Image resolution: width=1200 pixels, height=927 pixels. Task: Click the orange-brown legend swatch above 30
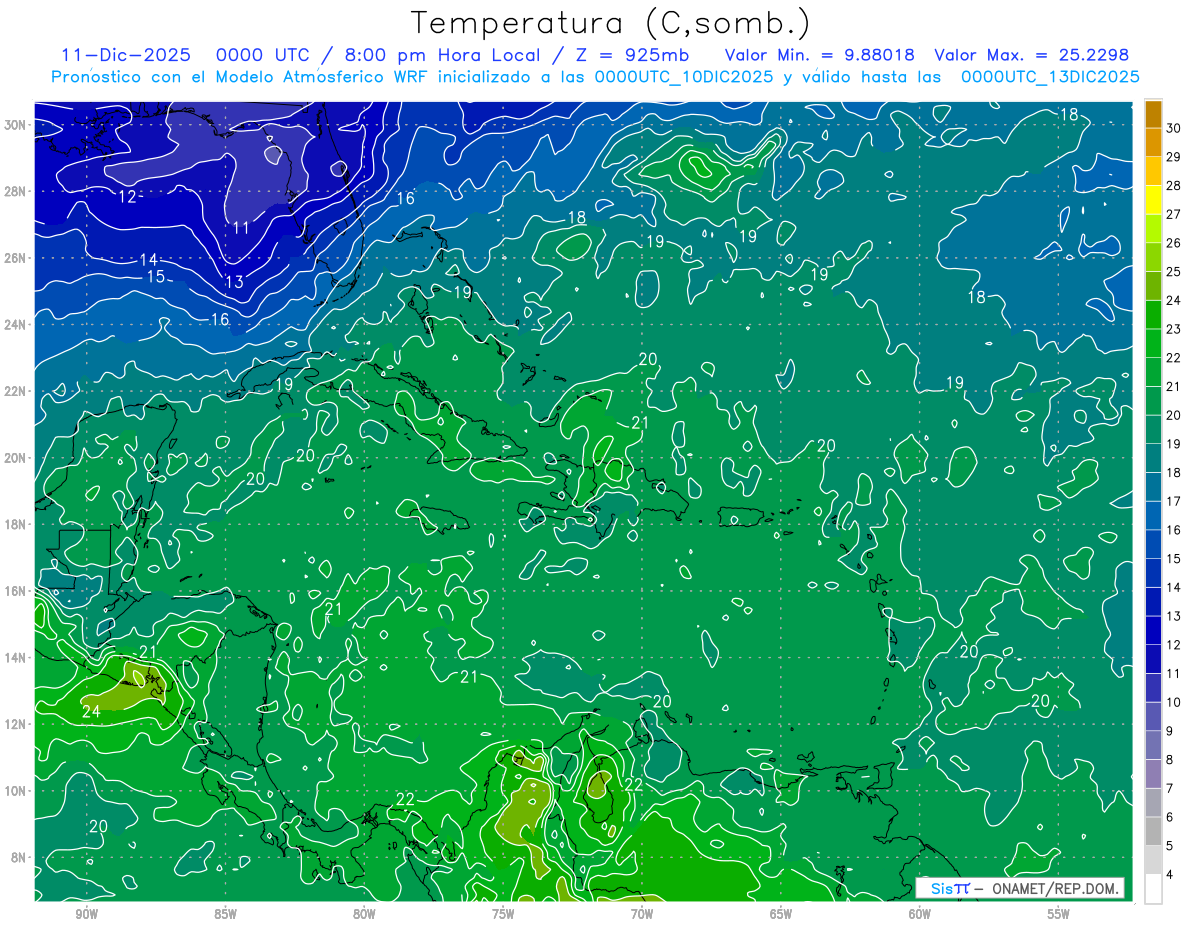(1153, 114)
